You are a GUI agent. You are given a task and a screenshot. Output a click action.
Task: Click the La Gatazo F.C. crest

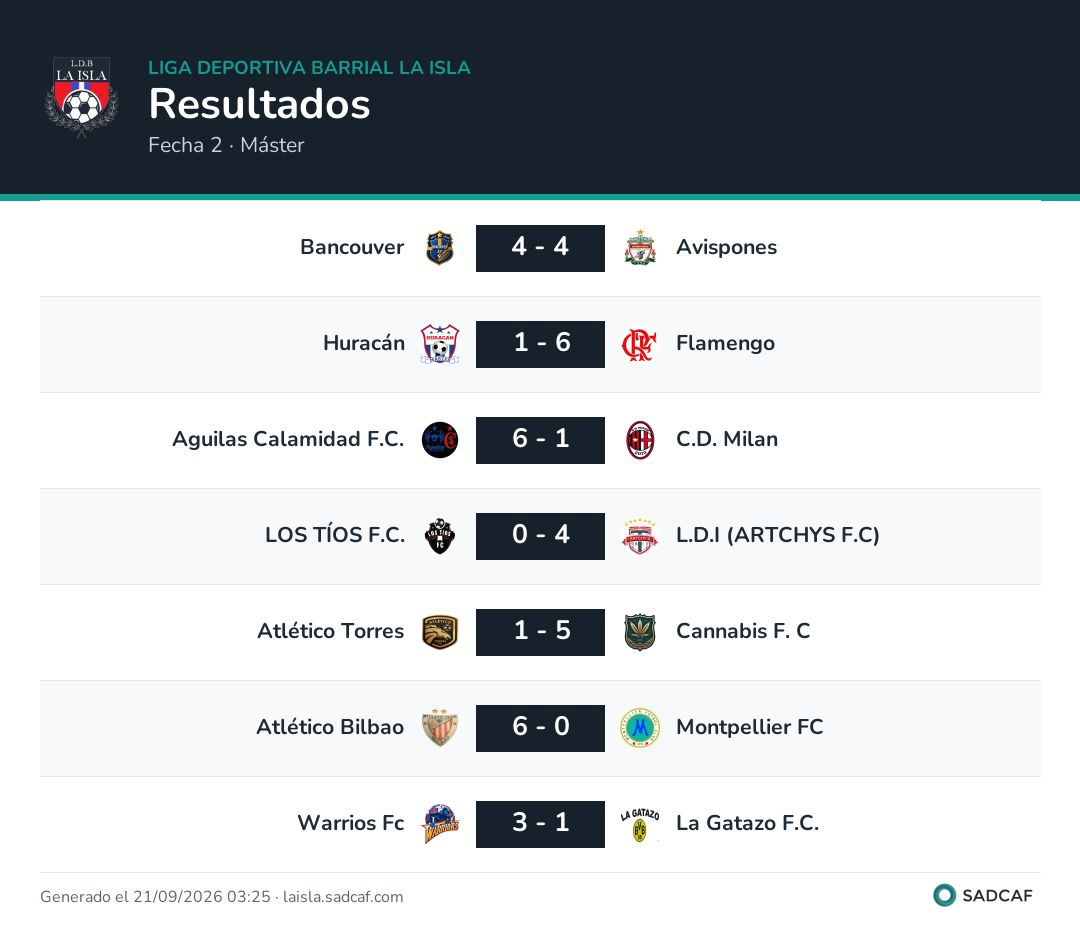point(640,825)
